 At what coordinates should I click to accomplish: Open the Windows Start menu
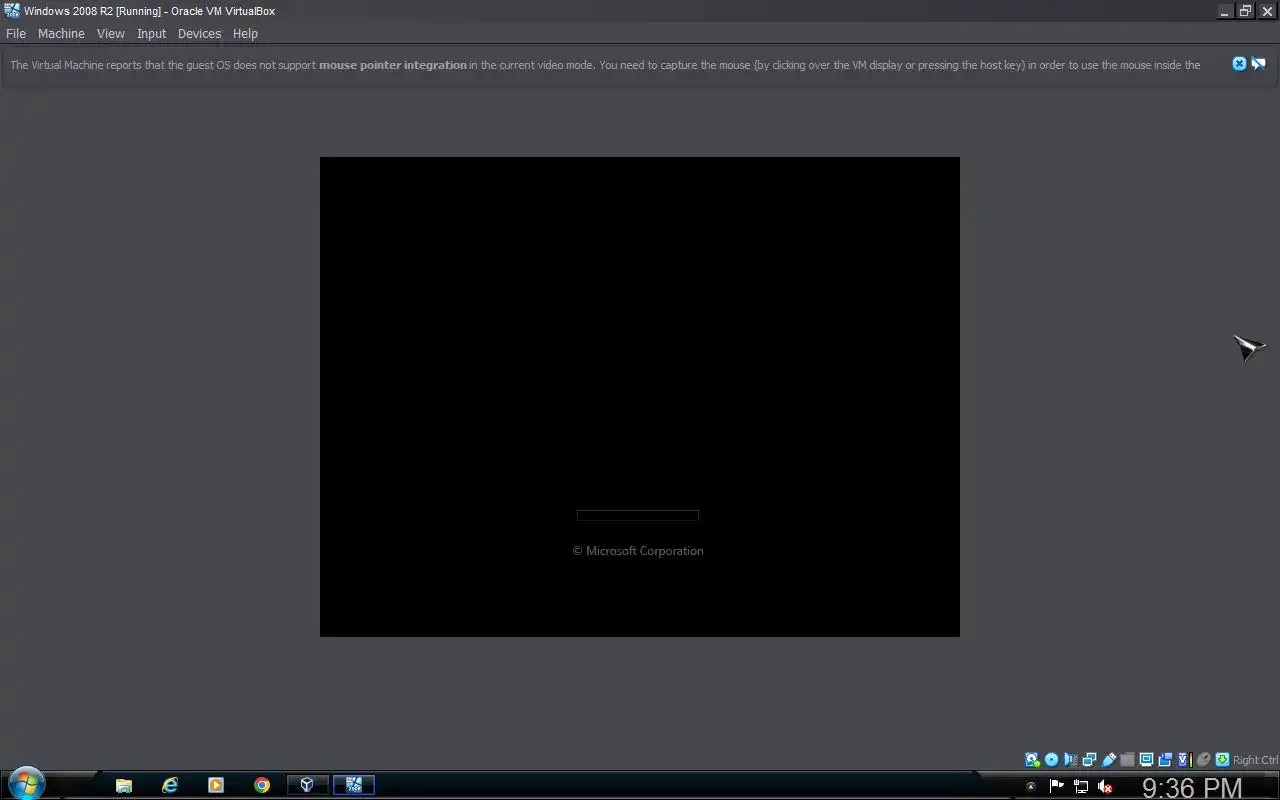click(x=25, y=783)
